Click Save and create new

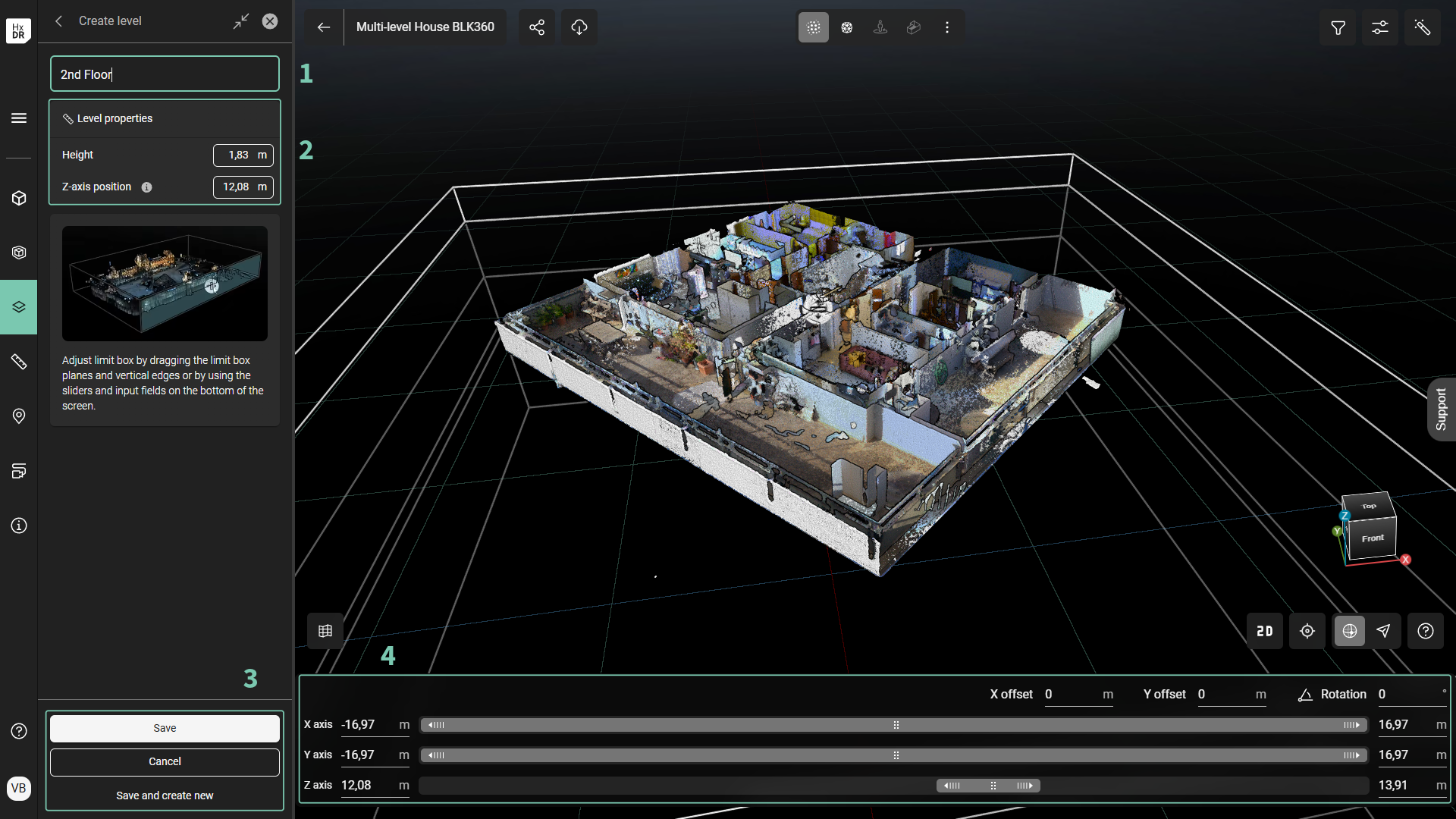point(165,795)
